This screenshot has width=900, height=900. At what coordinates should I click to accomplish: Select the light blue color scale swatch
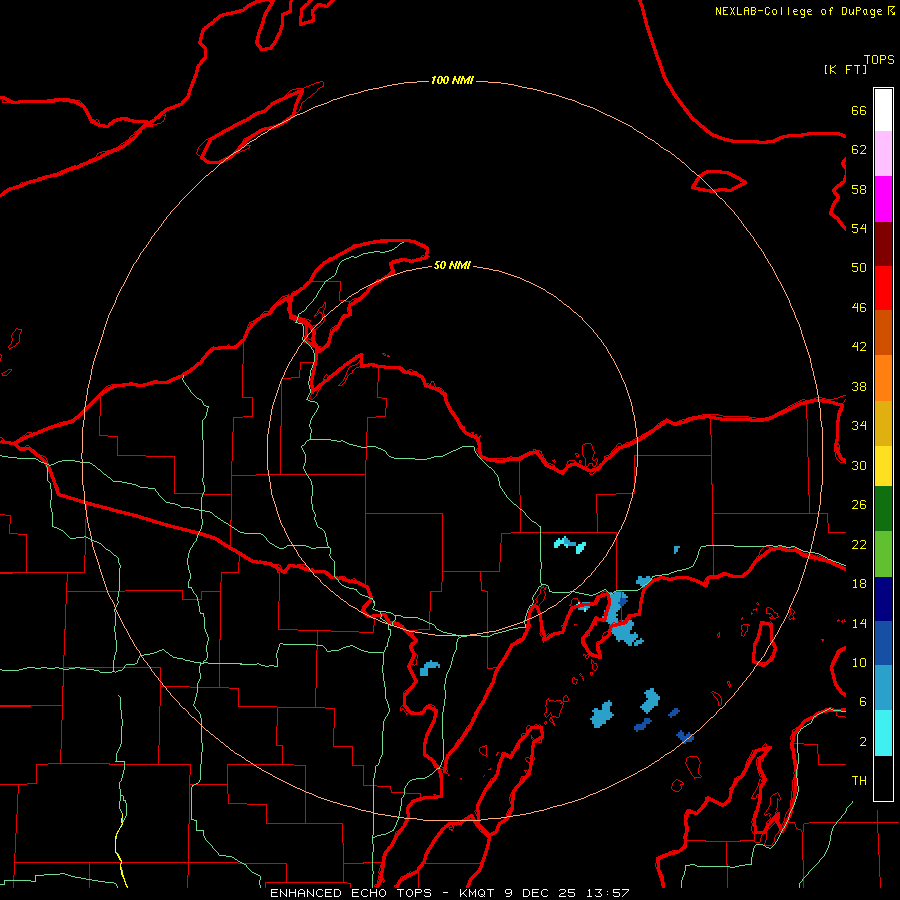883,687
